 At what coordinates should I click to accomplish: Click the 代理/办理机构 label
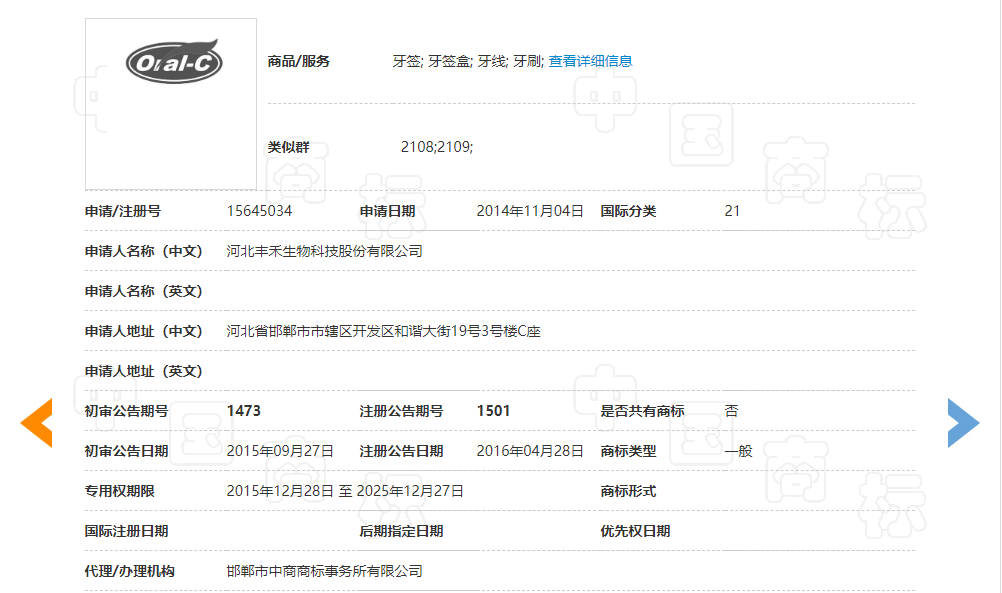[x=130, y=571]
